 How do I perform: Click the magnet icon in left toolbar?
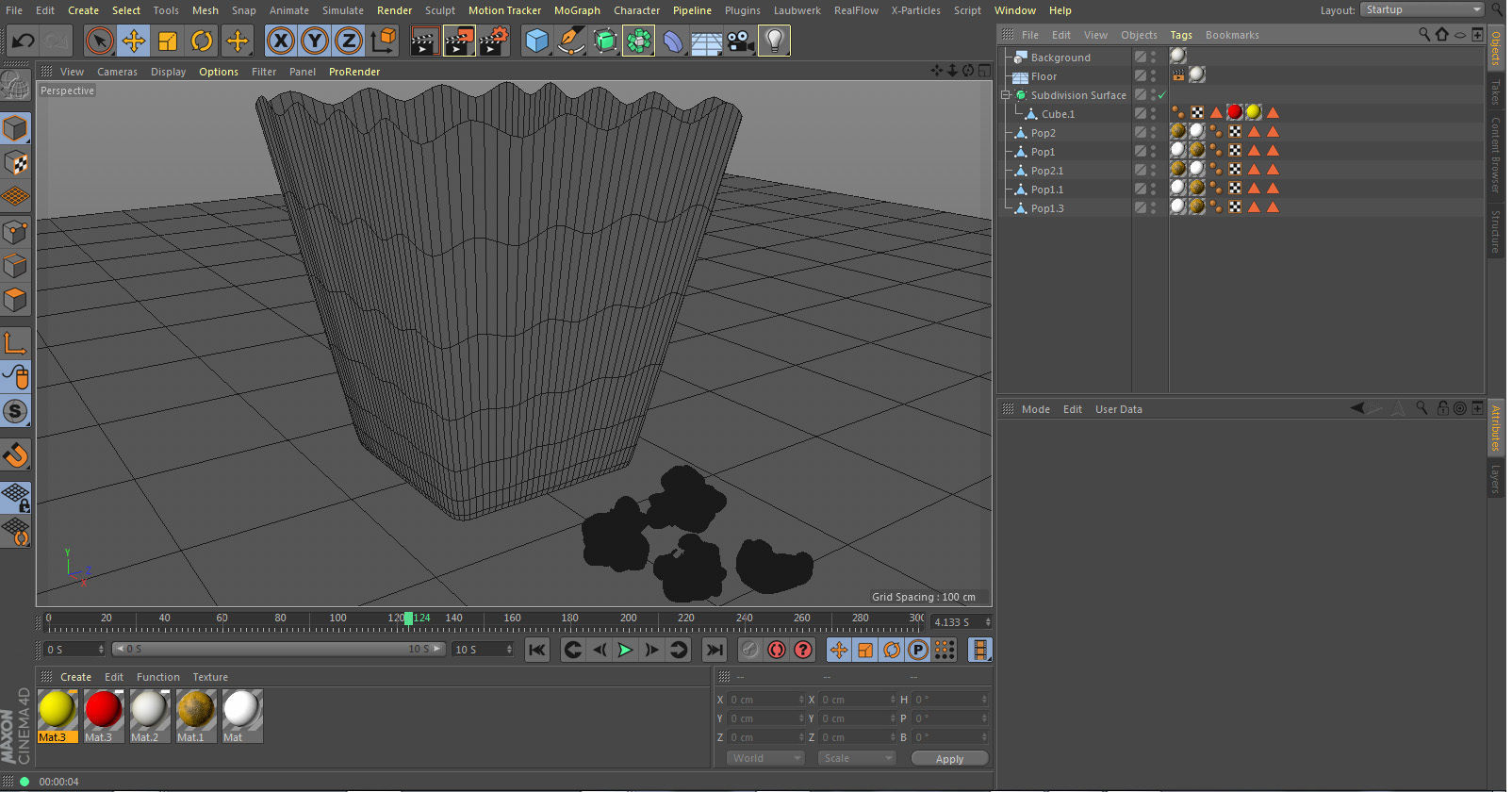pos(16,454)
